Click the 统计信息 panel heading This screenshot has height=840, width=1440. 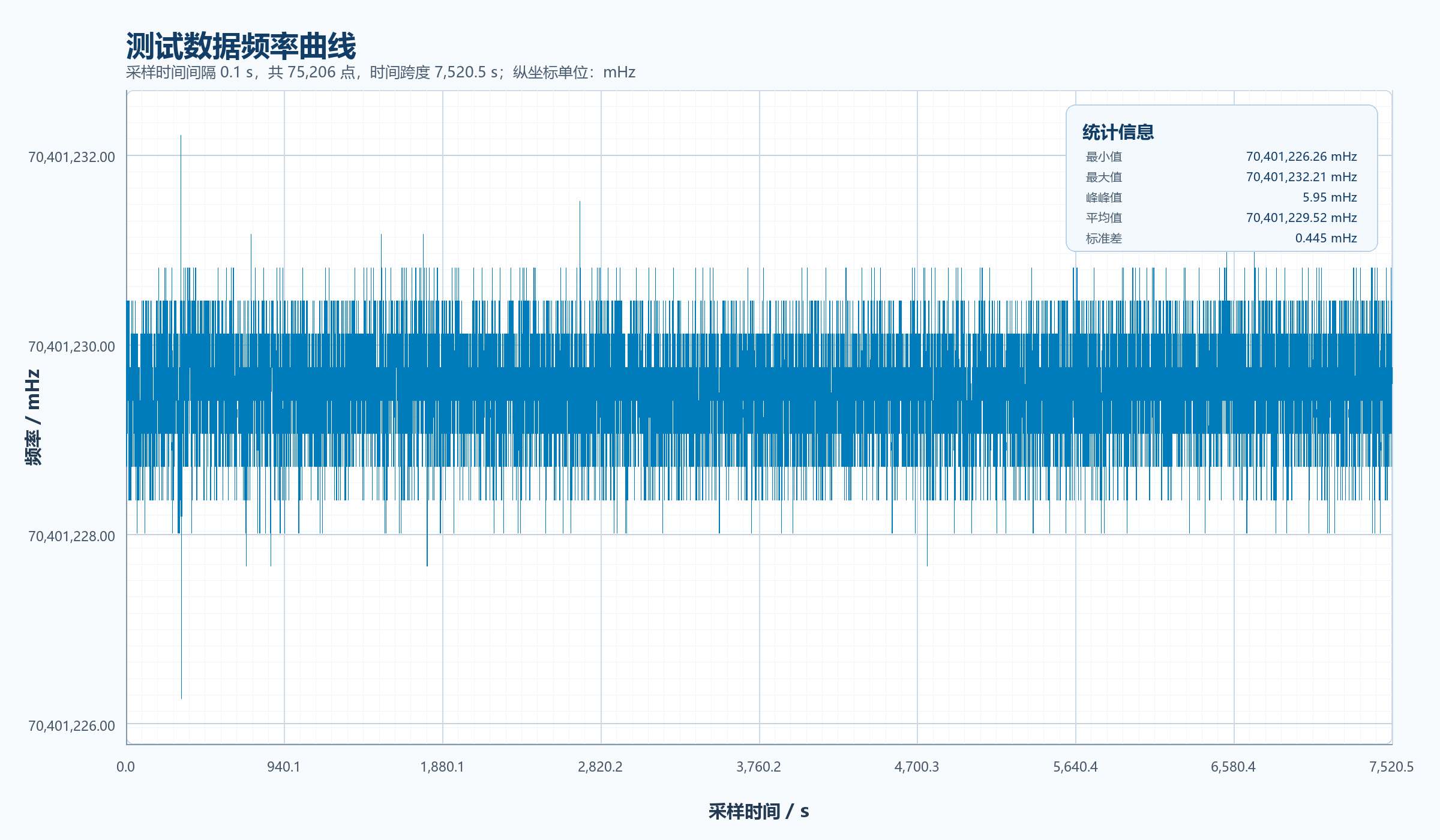pyautogui.click(x=1118, y=132)
